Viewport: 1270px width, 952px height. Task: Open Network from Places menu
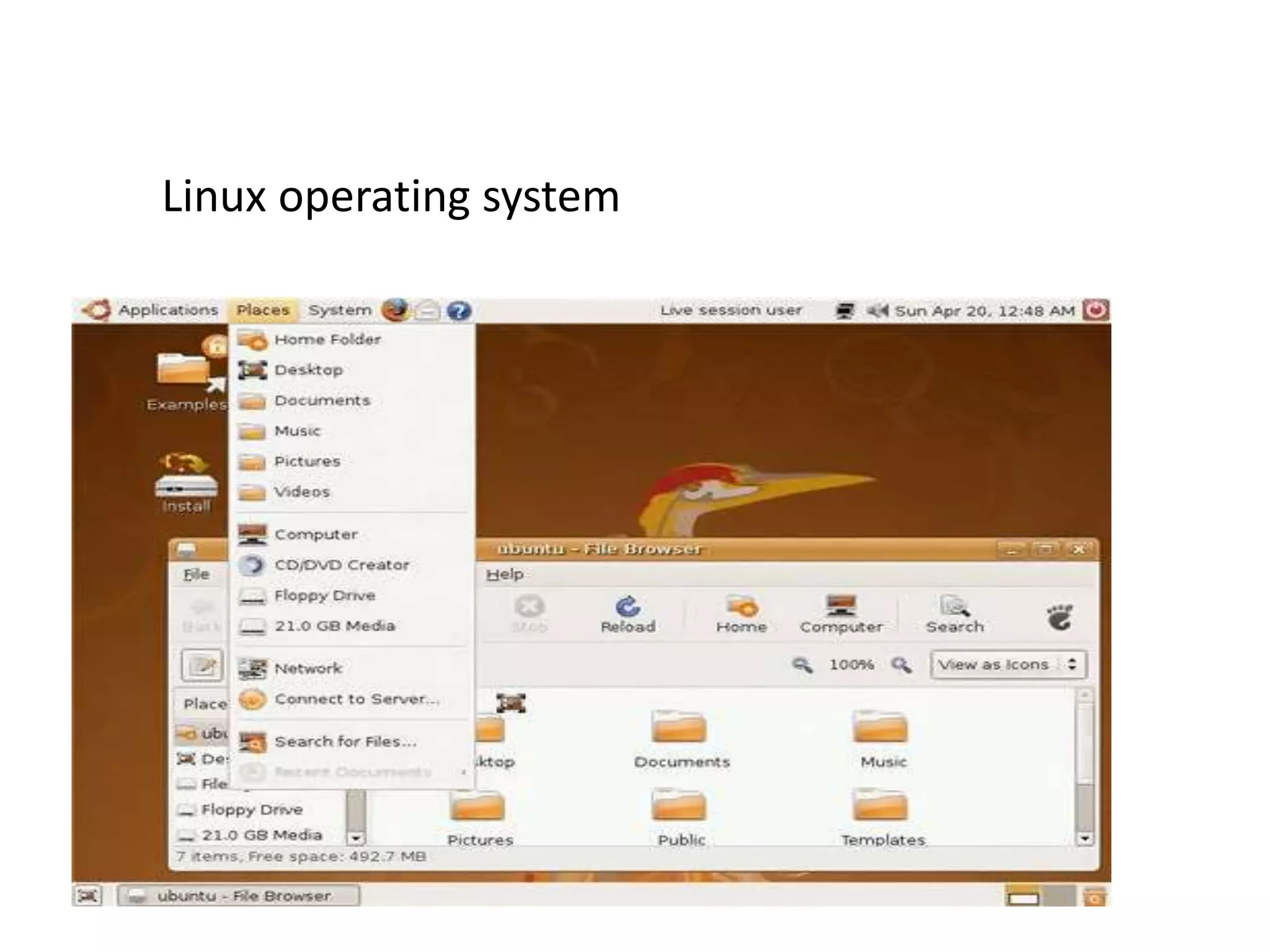click(352, 668)
